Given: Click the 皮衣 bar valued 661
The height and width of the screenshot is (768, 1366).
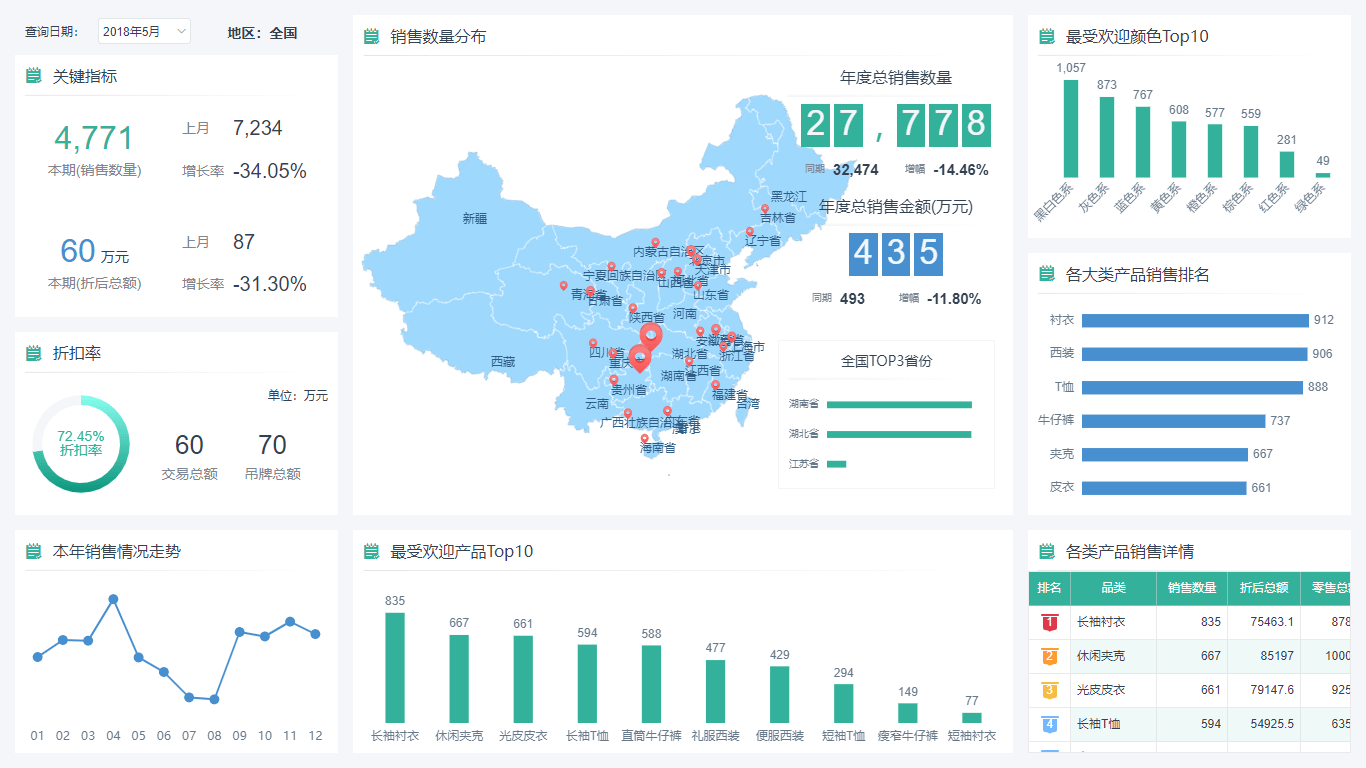Looking at the screenshot, I should click(x=1164, y=488).
